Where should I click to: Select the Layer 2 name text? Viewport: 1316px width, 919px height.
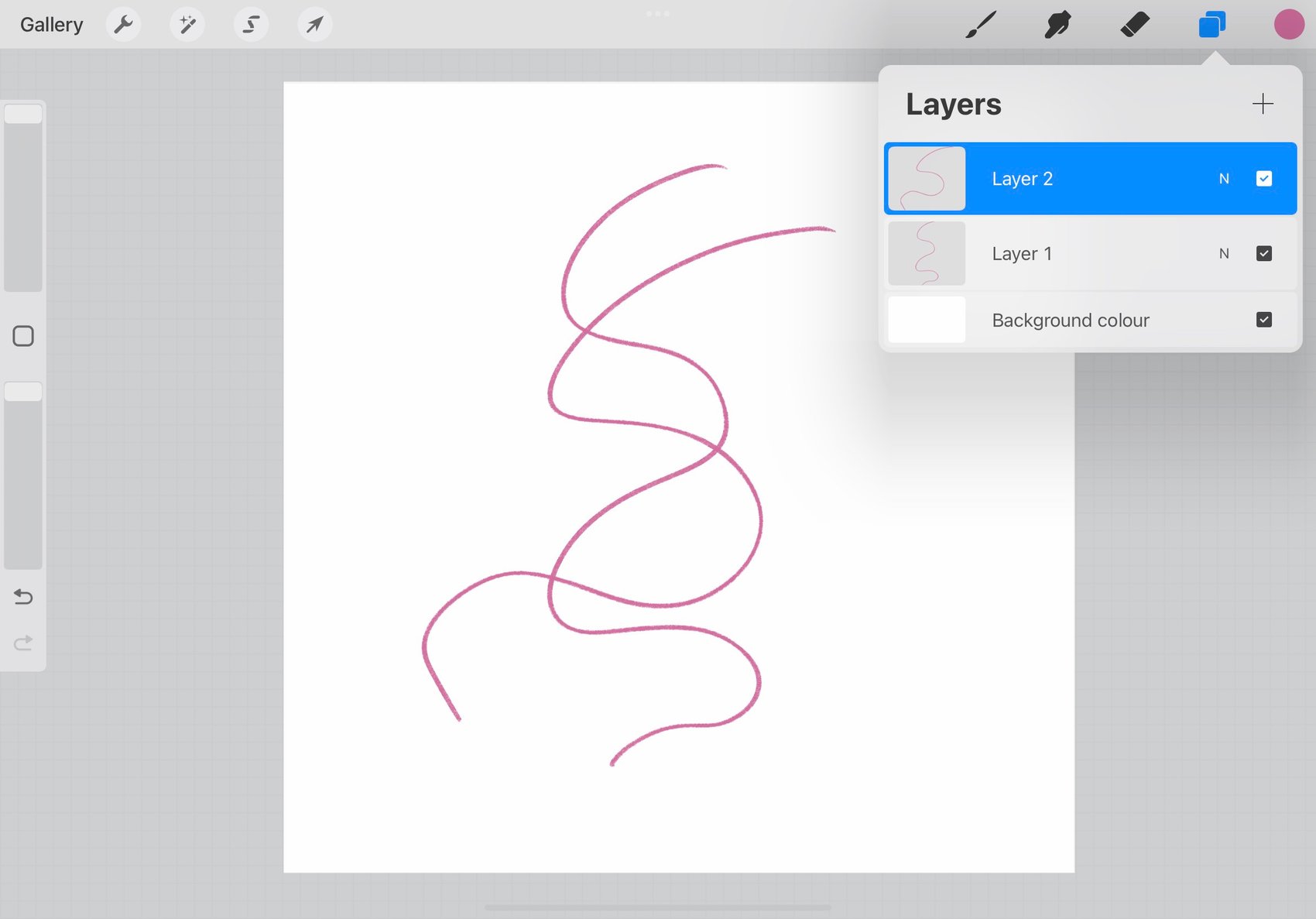tap(1022, 179)
